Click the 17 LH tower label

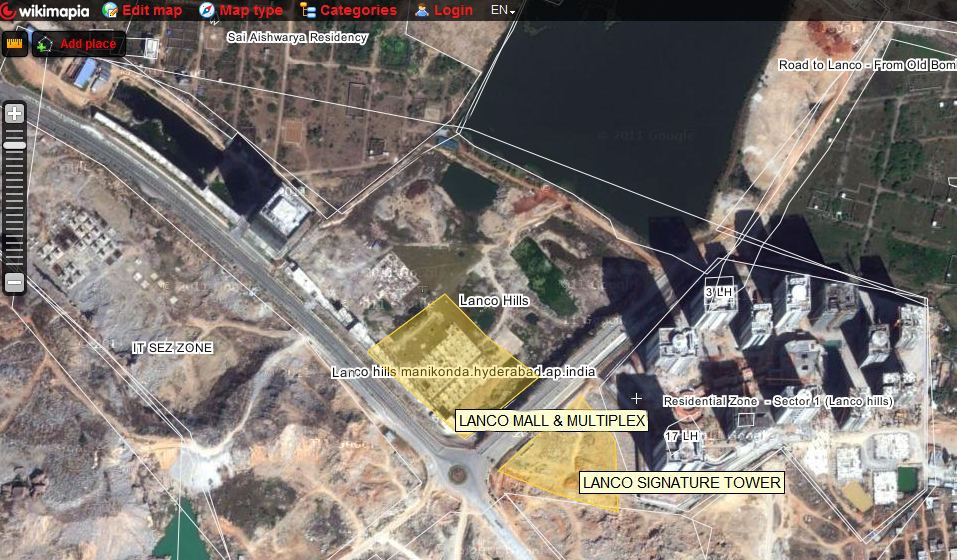(681, 436)
